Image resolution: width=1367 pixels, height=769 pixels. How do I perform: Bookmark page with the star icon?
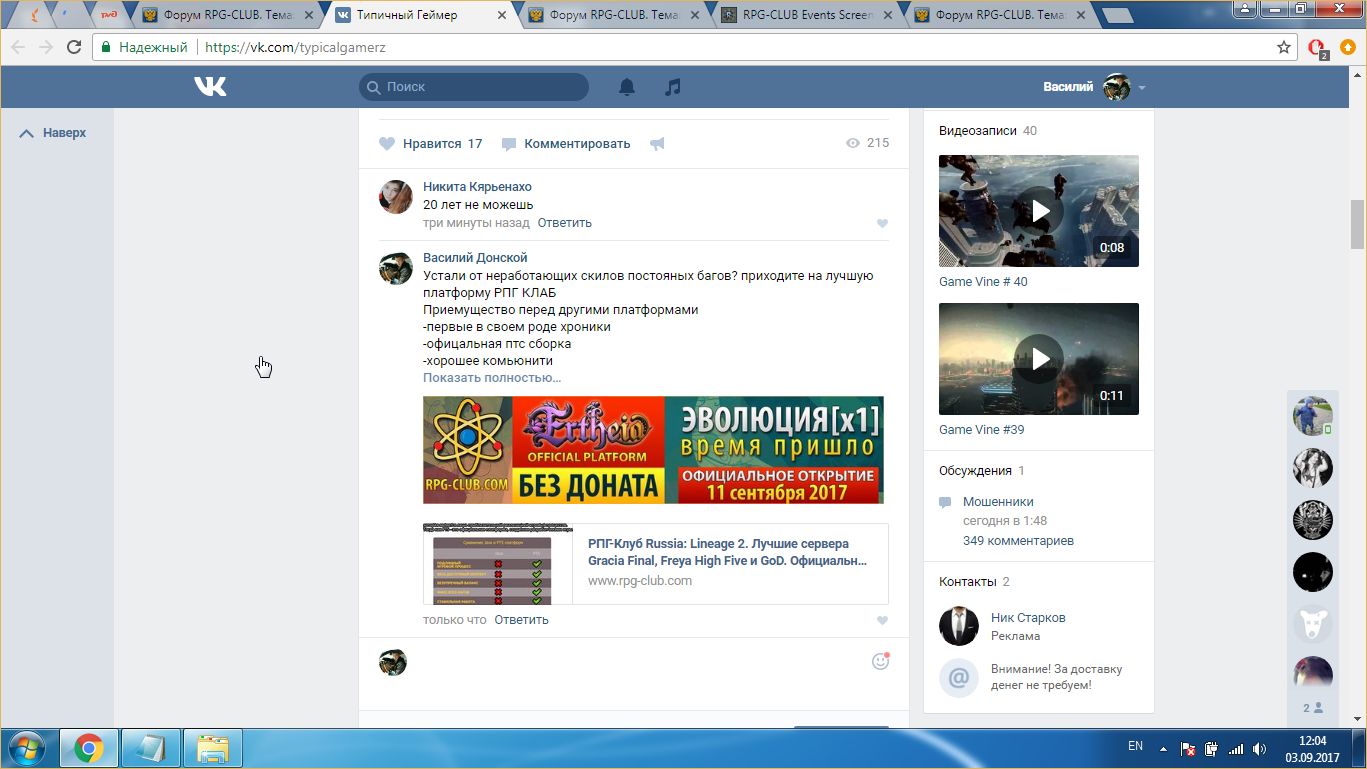pos(1284,47)
